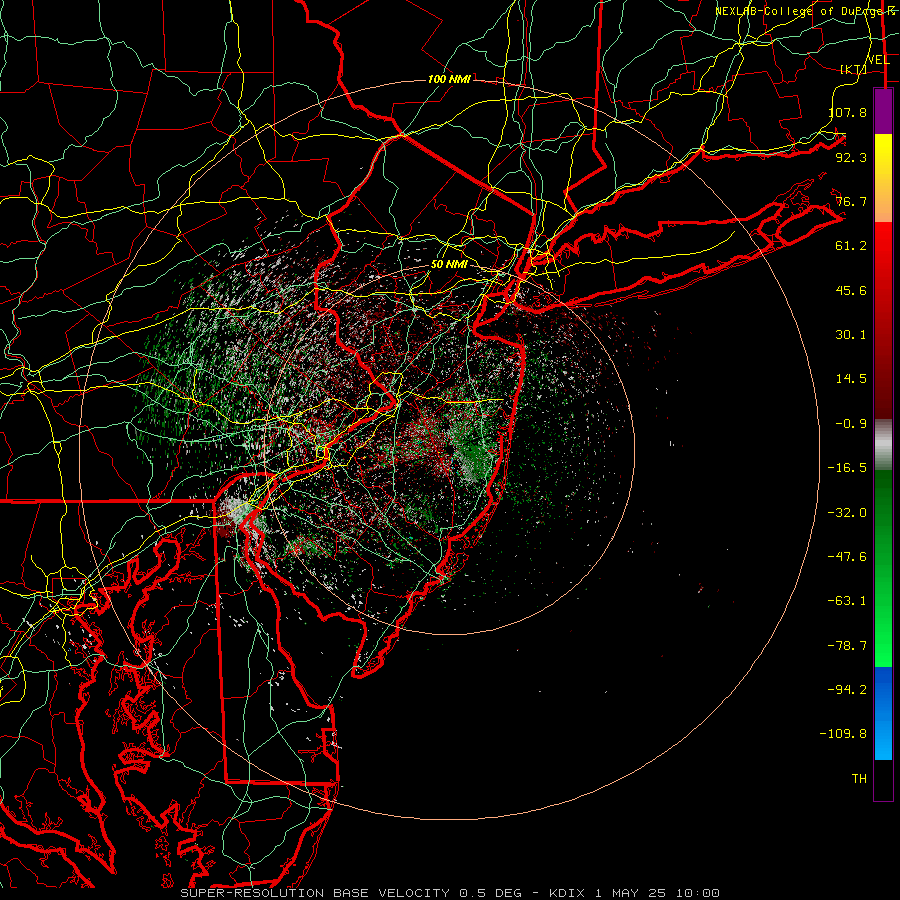This screenshot has width=900, height=900.
Task: Click the 107.8 velocity scale value
Action: [x=847, y=112]
